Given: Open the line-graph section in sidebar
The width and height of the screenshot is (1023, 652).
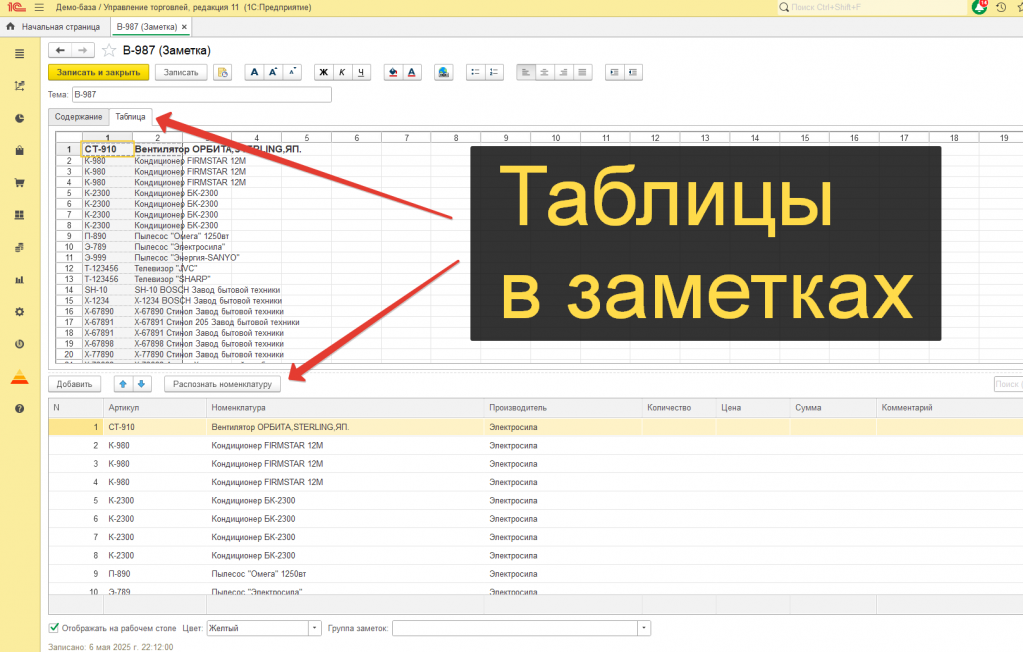Looking at the screenshot, I should (20, 86).
